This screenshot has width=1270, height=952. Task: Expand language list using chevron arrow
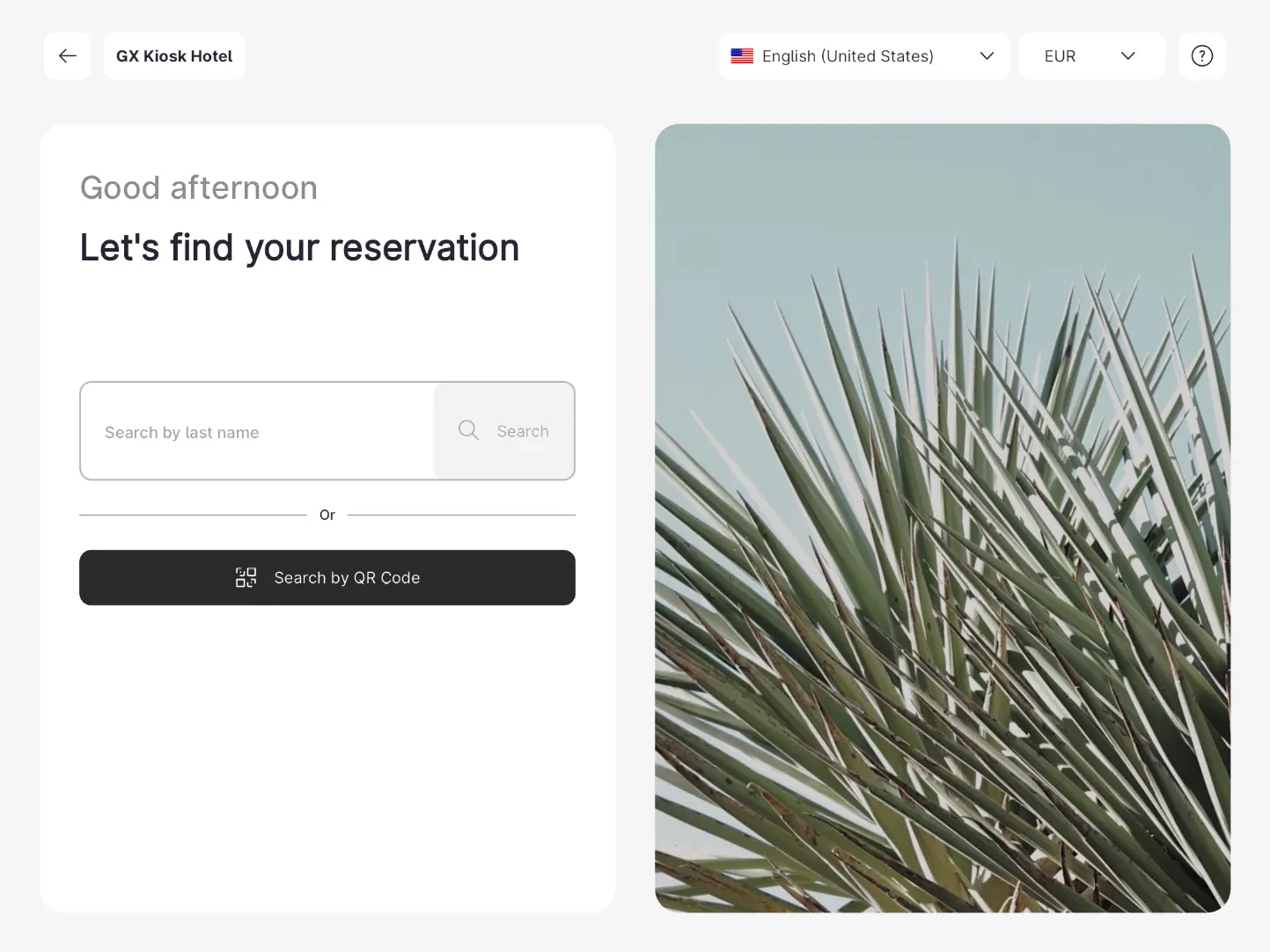987,56
